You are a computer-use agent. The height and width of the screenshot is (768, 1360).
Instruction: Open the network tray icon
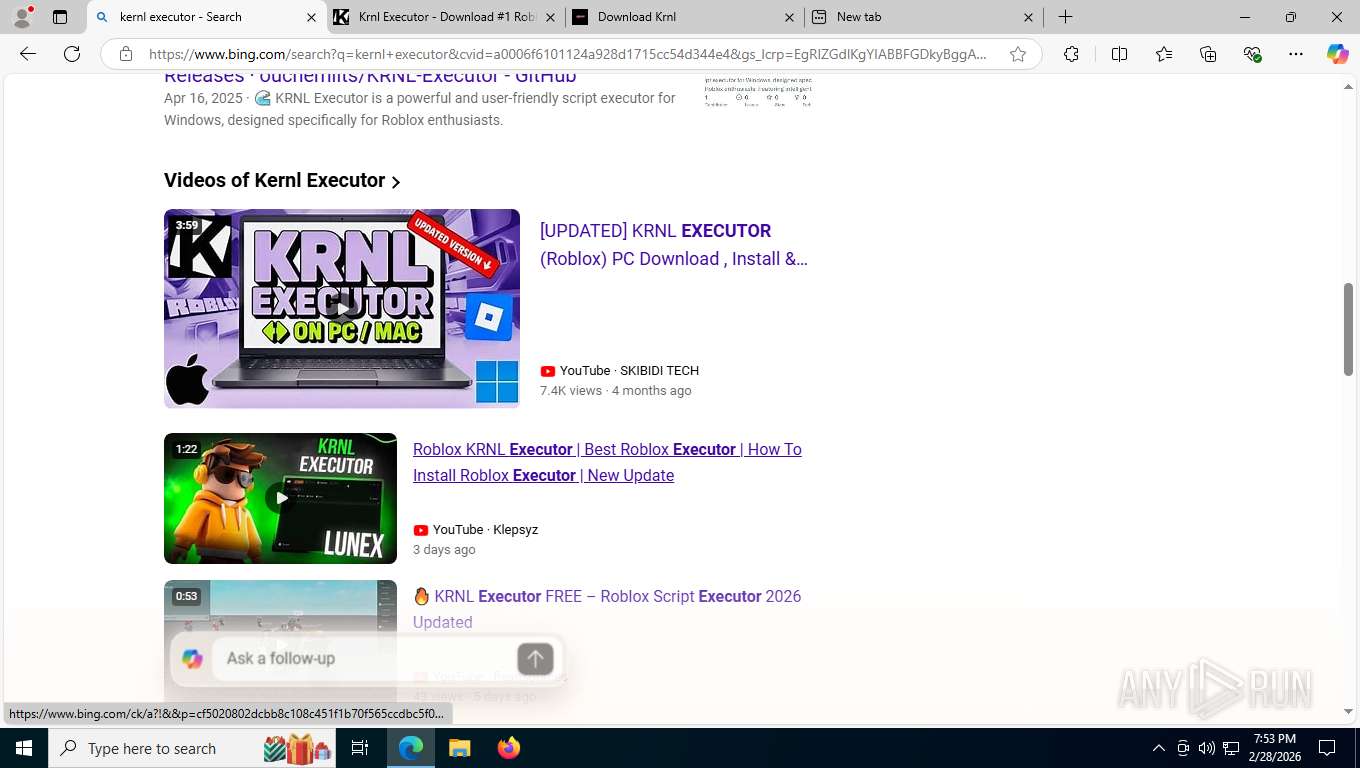point(1231,748)
